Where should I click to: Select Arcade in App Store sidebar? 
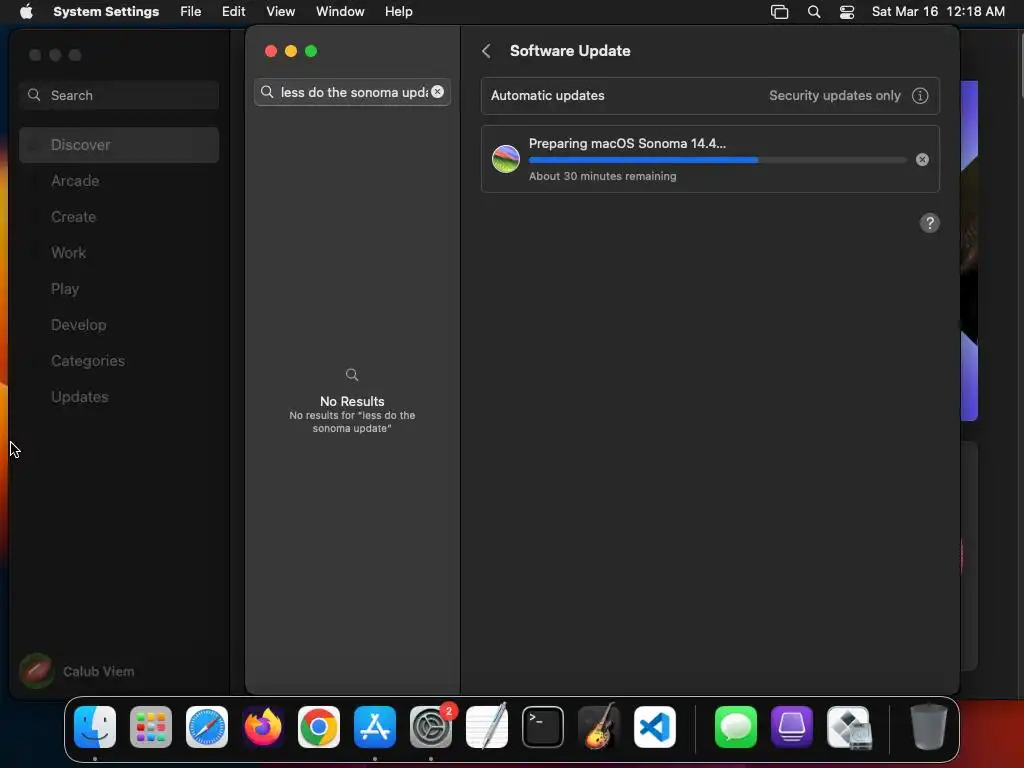pyautogui.click(x=119, y=181)
